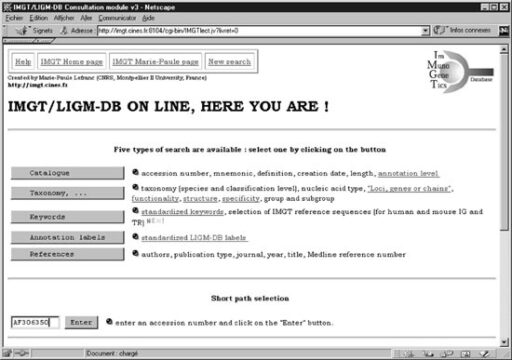Open Composer icon in component bar
The image size is (512, 360).
(x=485, y=353)
